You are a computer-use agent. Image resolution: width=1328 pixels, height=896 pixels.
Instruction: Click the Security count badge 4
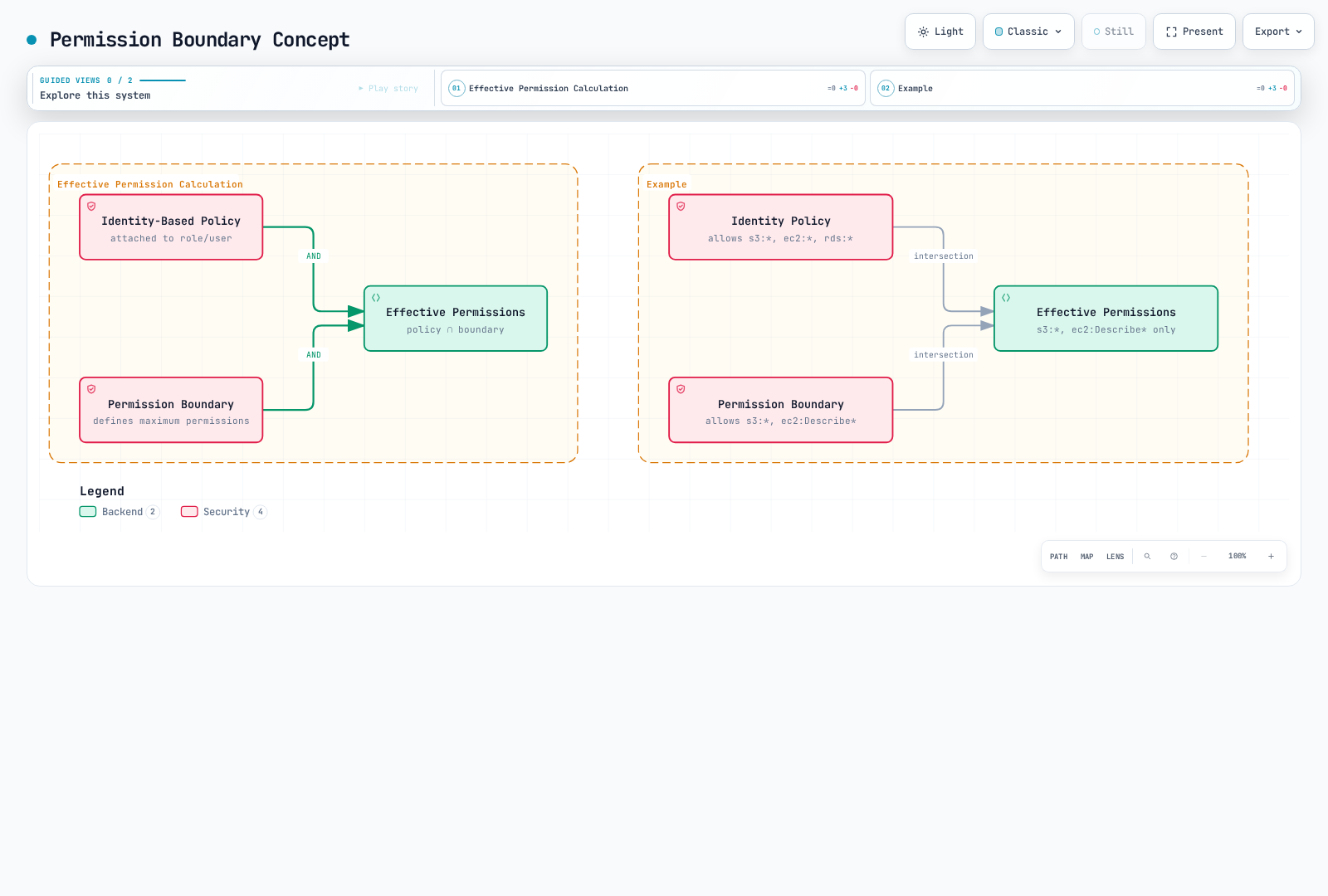coord(261,512)
